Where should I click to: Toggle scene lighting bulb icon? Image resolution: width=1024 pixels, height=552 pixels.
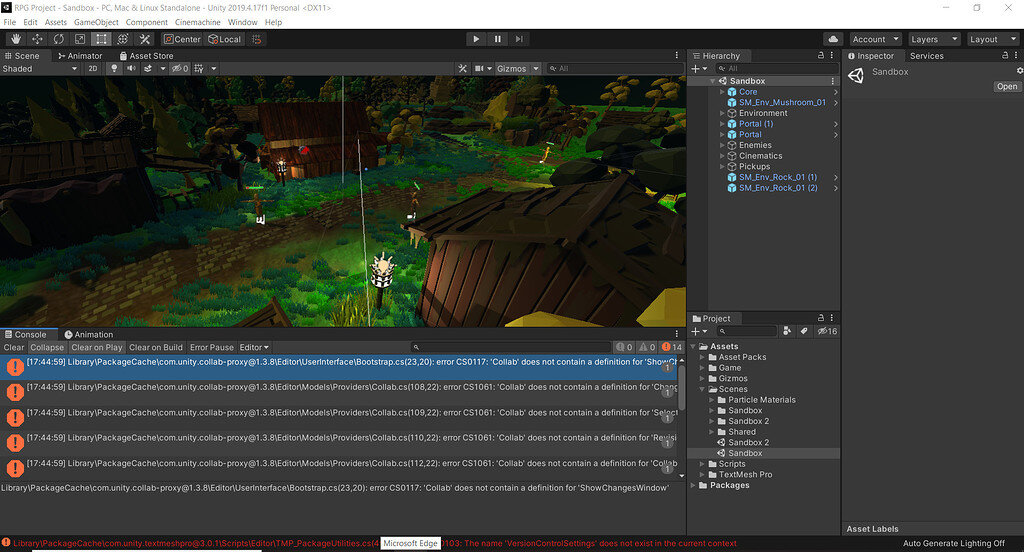point(114,69)
